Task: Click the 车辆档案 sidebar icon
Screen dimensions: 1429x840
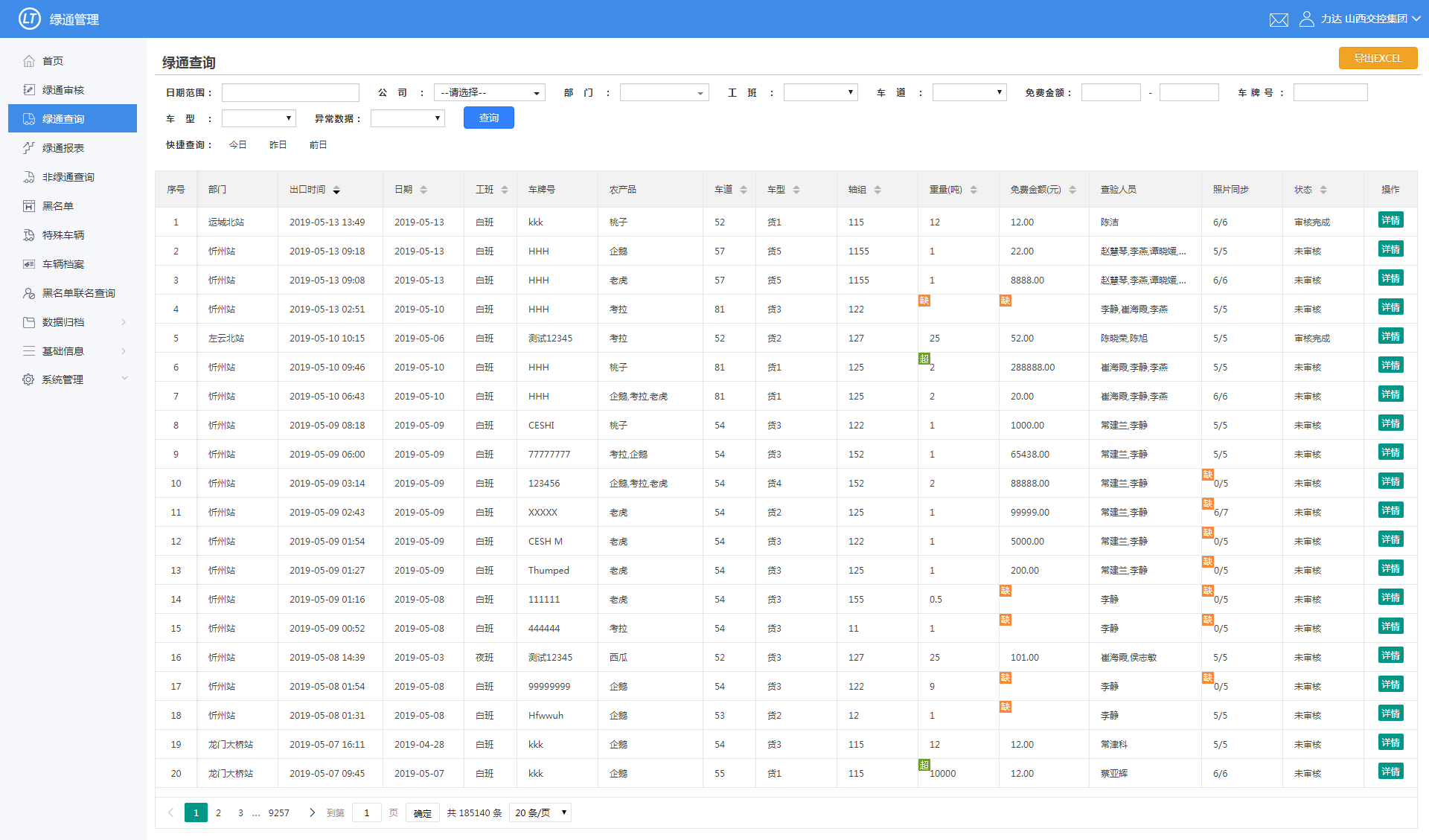Action: 29,264
